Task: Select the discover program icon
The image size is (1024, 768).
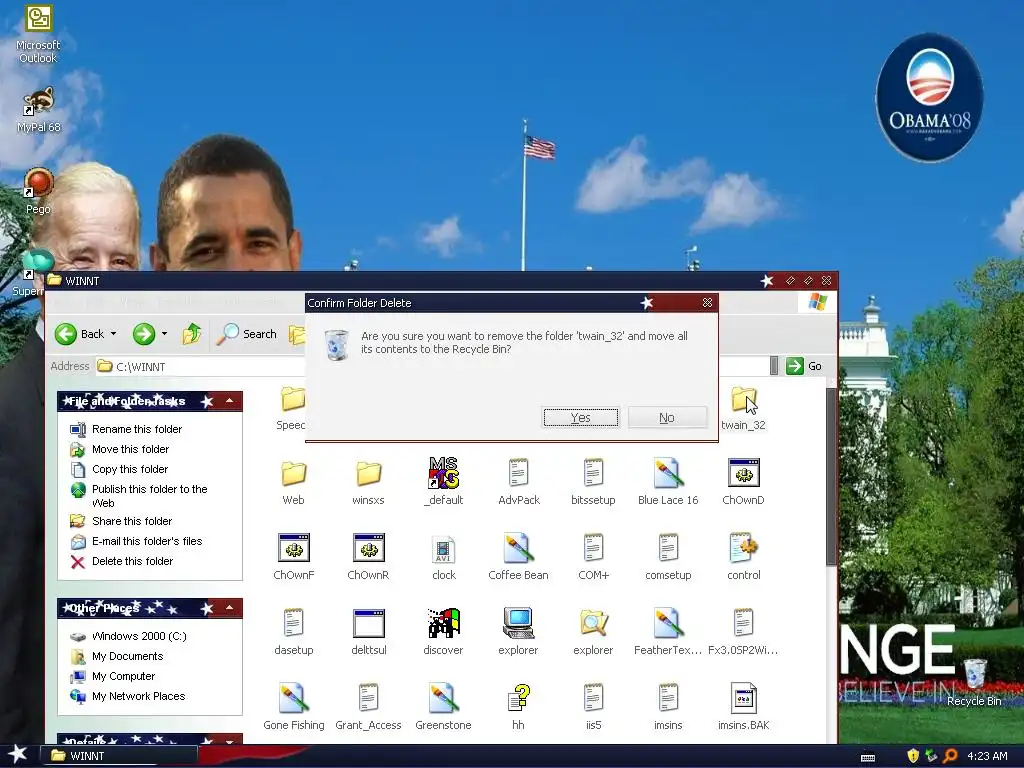Action: [x=443, y=632]
